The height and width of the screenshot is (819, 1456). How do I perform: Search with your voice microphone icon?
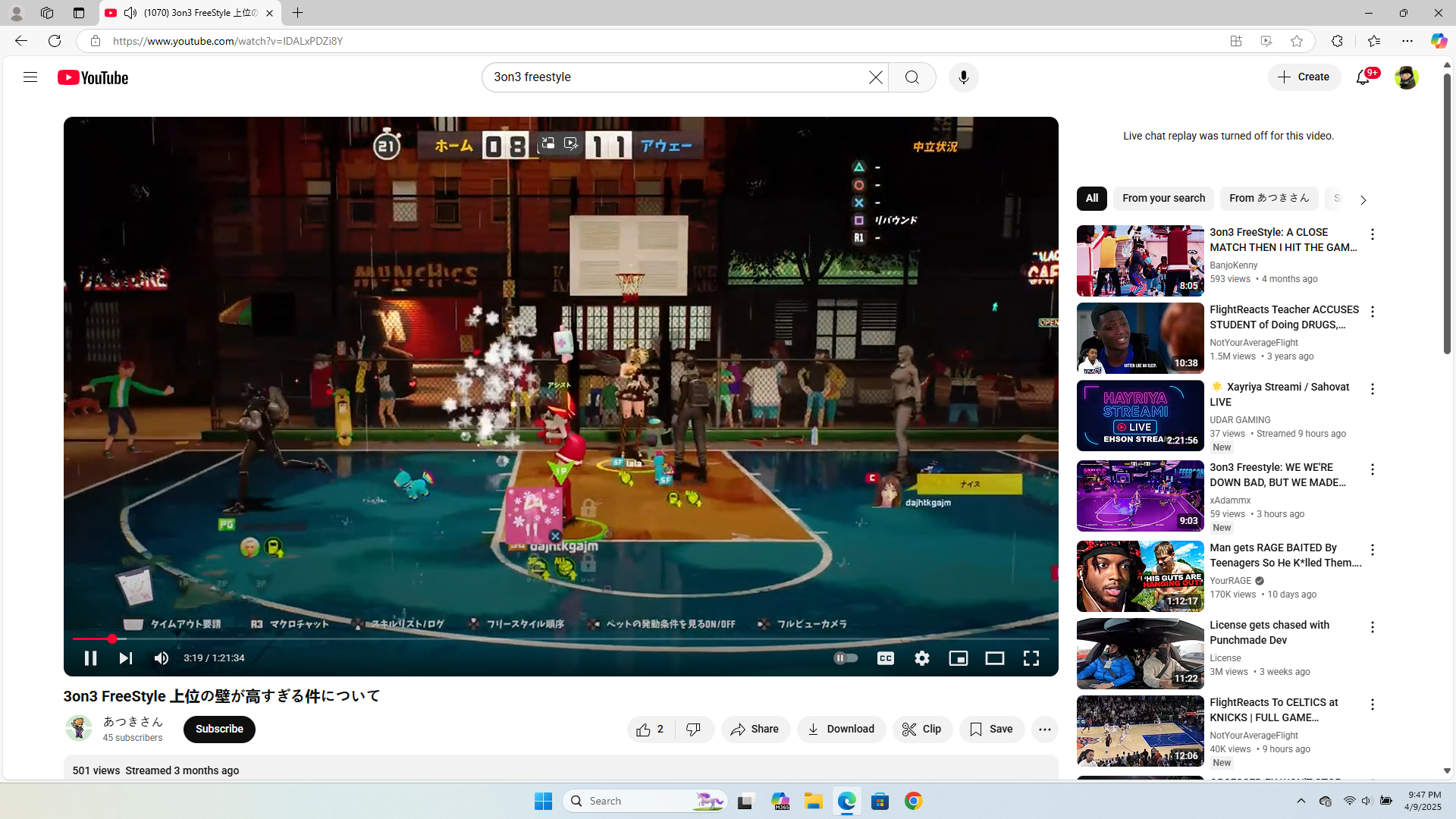pyautogui.click(x=964, y=77)
